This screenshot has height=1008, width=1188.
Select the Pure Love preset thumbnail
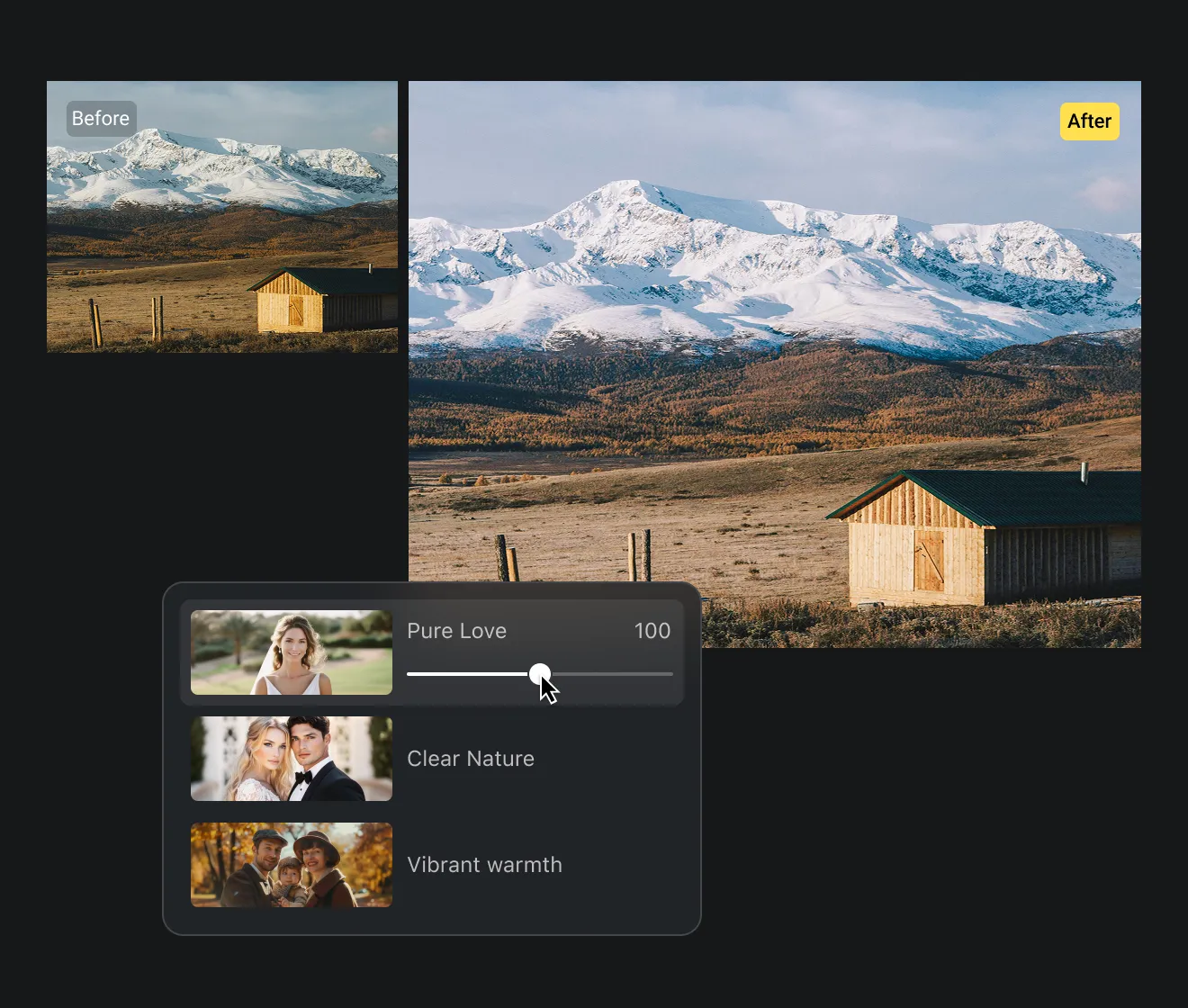291,652
